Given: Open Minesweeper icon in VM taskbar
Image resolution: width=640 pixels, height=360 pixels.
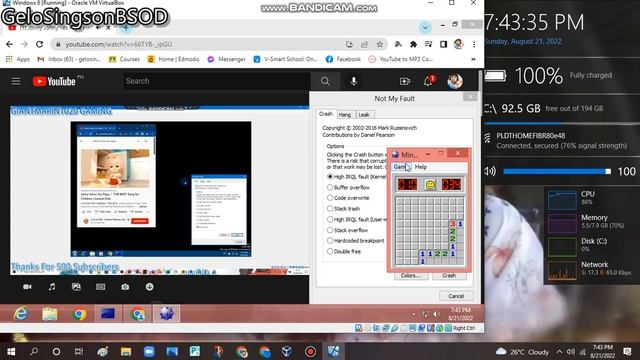Looking at the screenshot, I should click(x=167, y=314).
